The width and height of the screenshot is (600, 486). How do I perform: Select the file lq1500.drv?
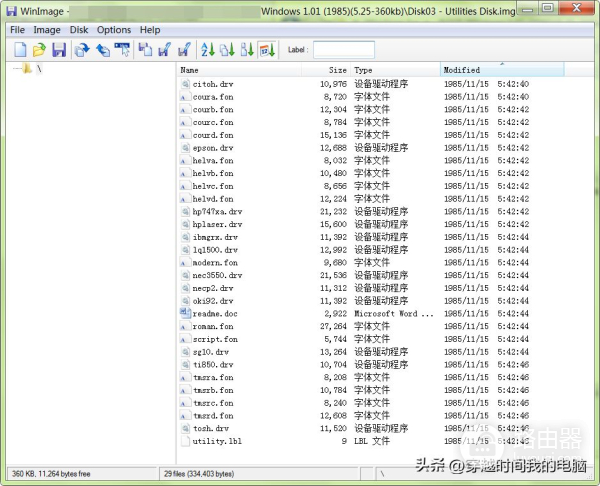pos(215,250)
